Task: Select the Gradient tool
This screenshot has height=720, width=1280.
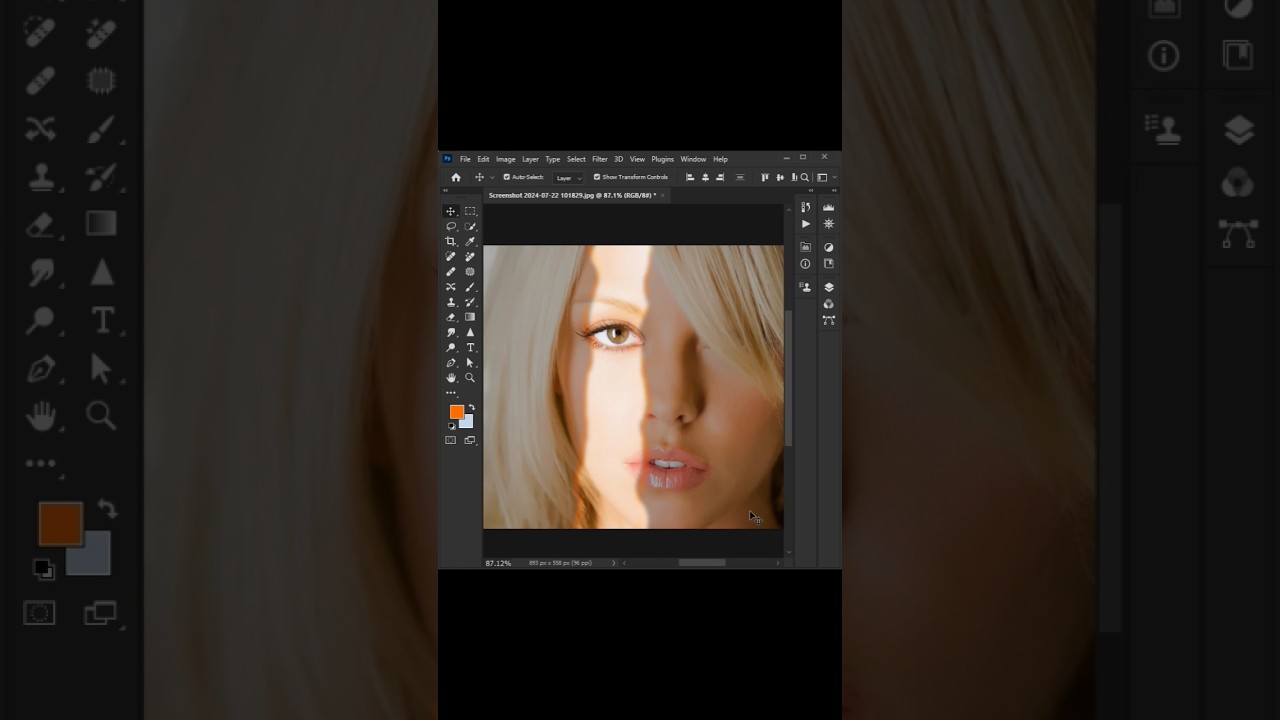Action: coord(470,317)
